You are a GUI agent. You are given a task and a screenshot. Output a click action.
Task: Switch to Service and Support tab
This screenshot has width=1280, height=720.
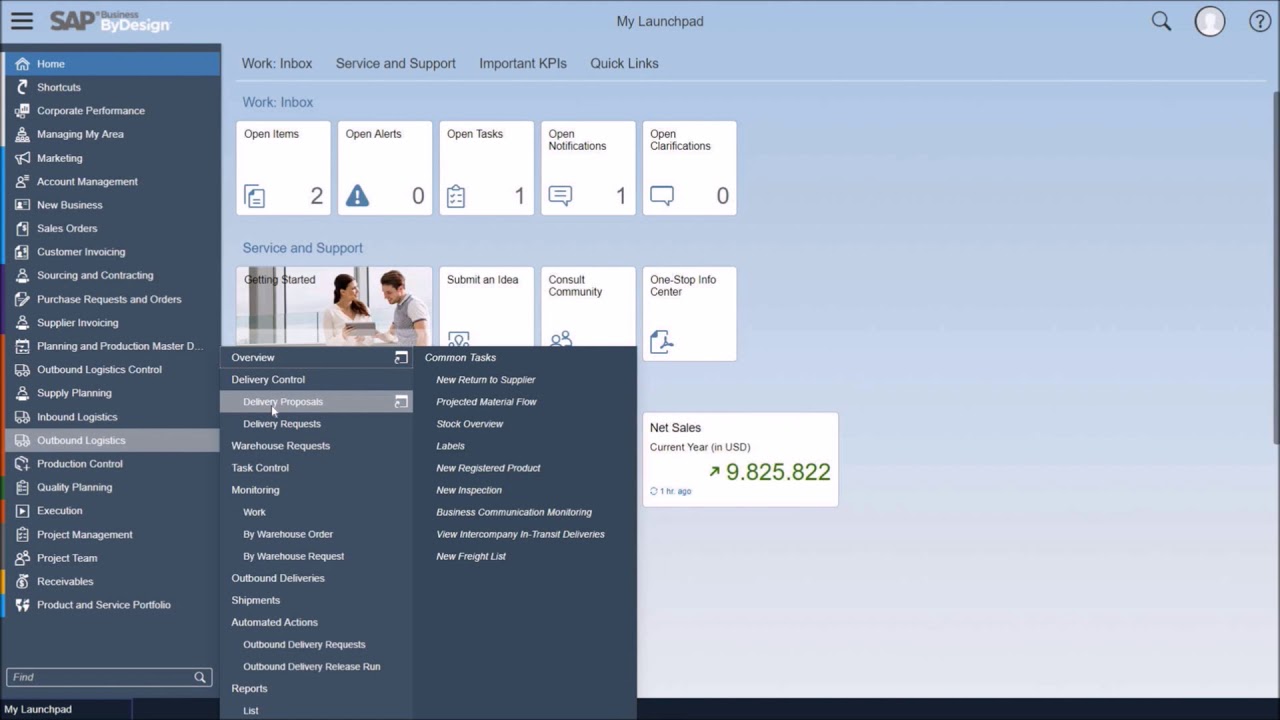[396, 63]
